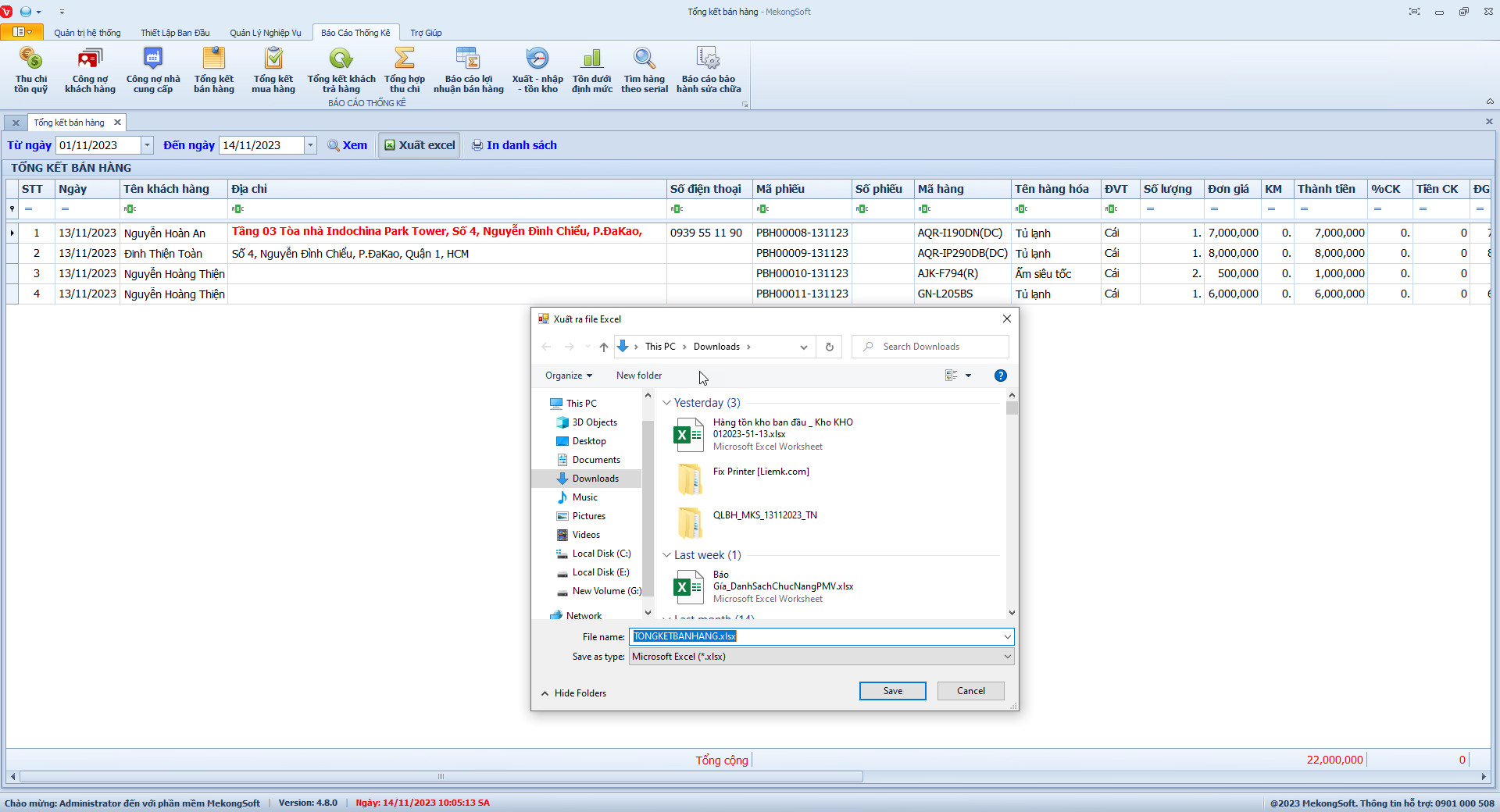This screenshot has height=812, width=1500.
Task: Open Xuất - nhập - tồn kho report
Action: point(537,70)
